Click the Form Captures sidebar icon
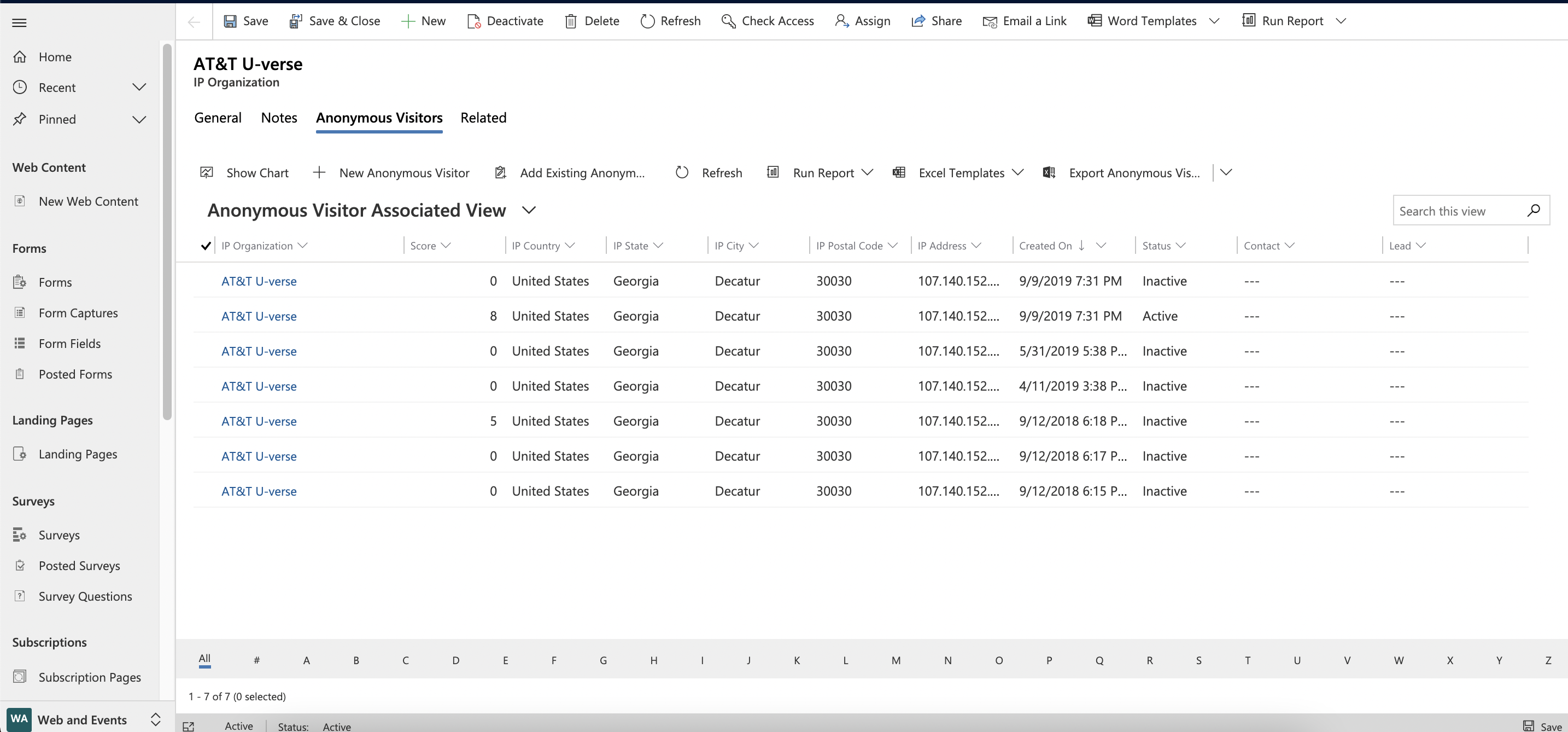 pos(20,312)
